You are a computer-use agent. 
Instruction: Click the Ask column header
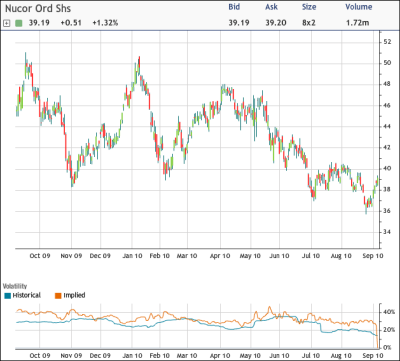(x=271, y=7)
